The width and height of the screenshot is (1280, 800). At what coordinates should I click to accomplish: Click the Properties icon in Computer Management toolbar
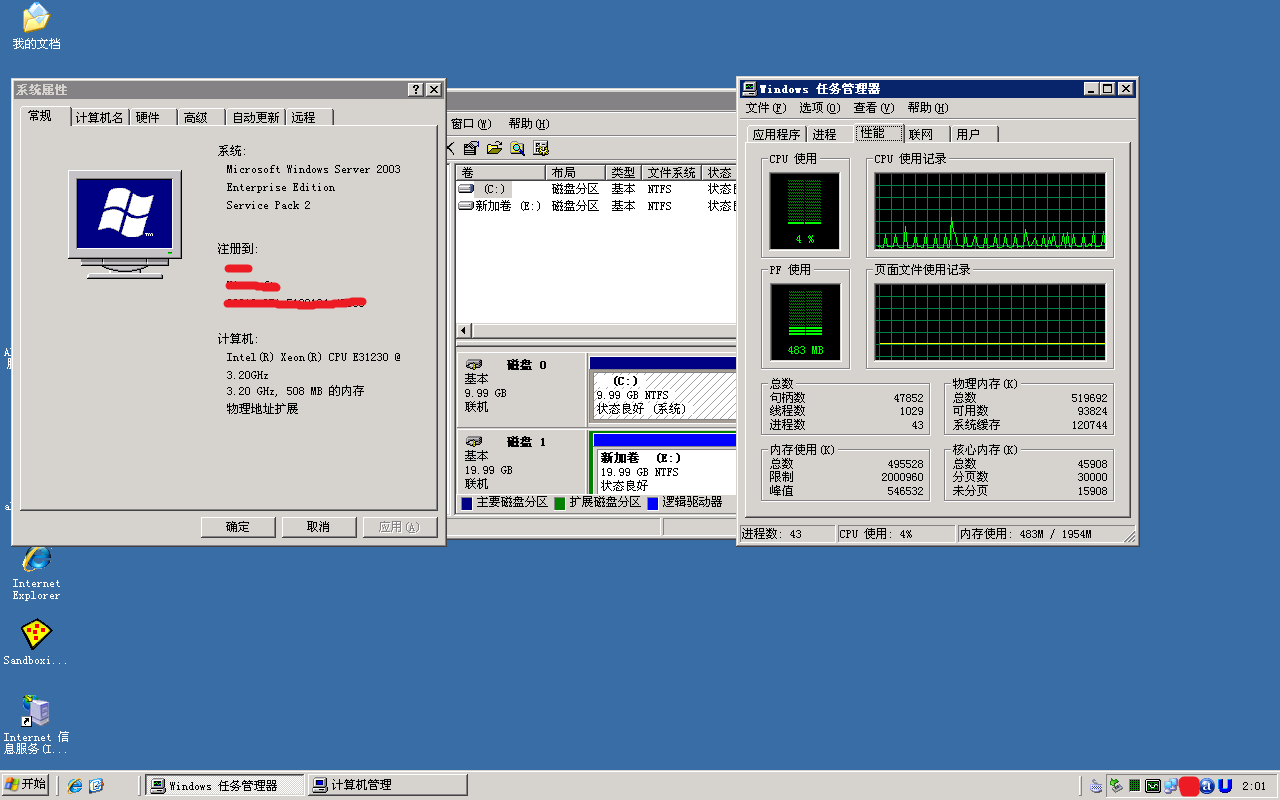click(471, 148)
